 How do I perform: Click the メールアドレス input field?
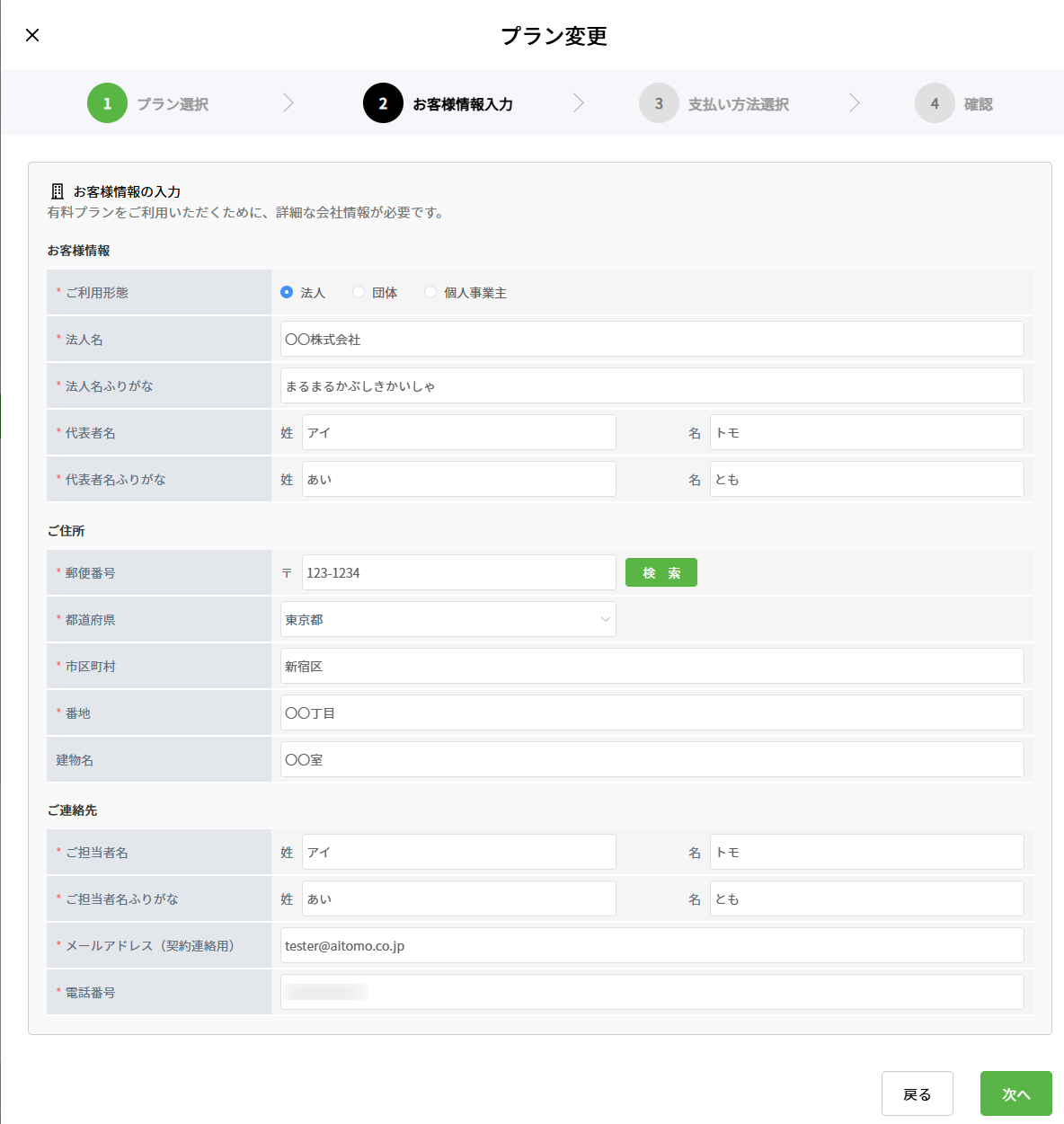(652, 945)
